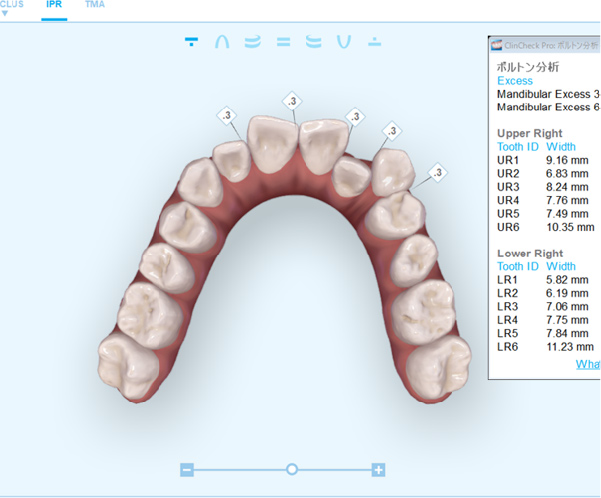Click the rightmost .3 IPR marker
This screenshot has height=498, width=601.
(437, 174)
